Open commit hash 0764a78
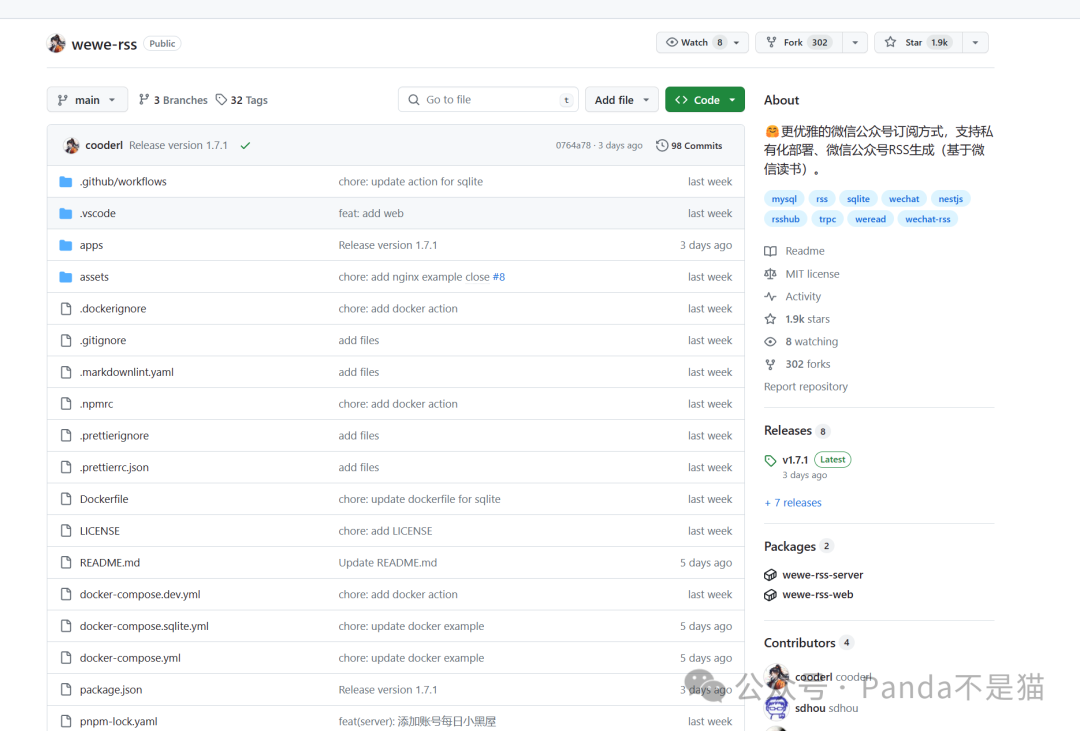The height and width of the screenshot is (731, 1080). 573,145
